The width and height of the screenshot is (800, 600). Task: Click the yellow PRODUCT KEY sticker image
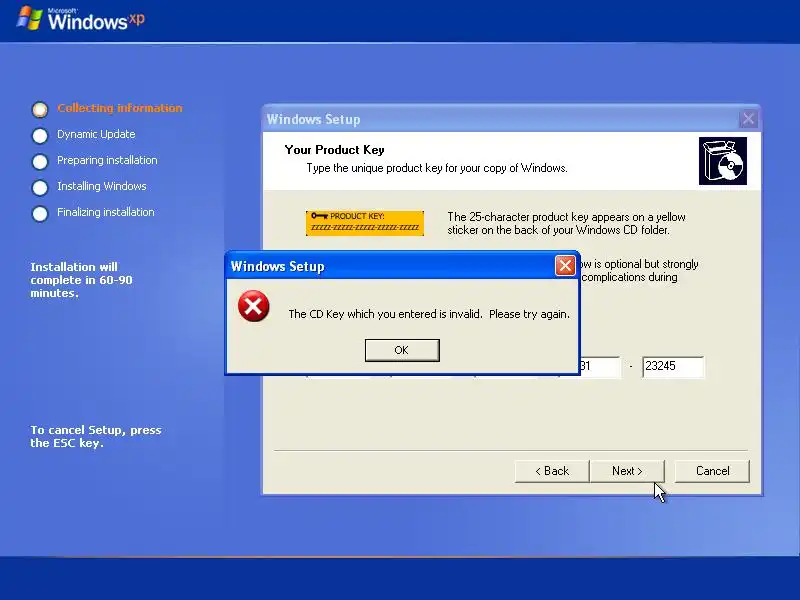coord(365,223)
